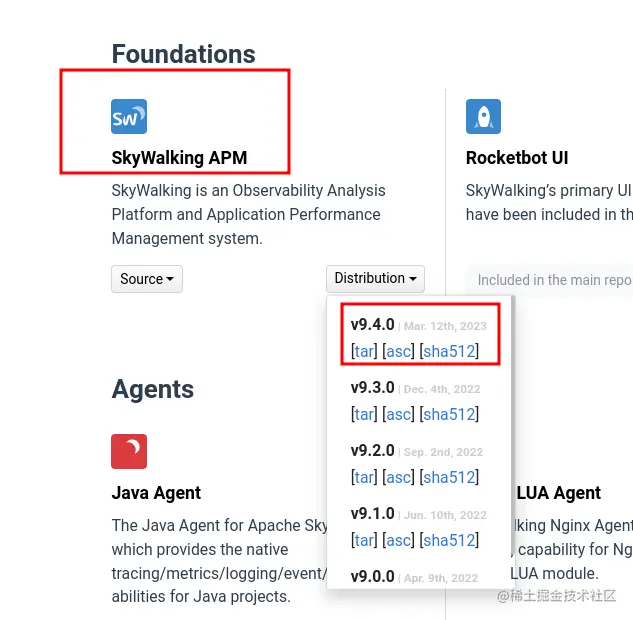Click the SkyWalking APM logo icon

[129, 116]
